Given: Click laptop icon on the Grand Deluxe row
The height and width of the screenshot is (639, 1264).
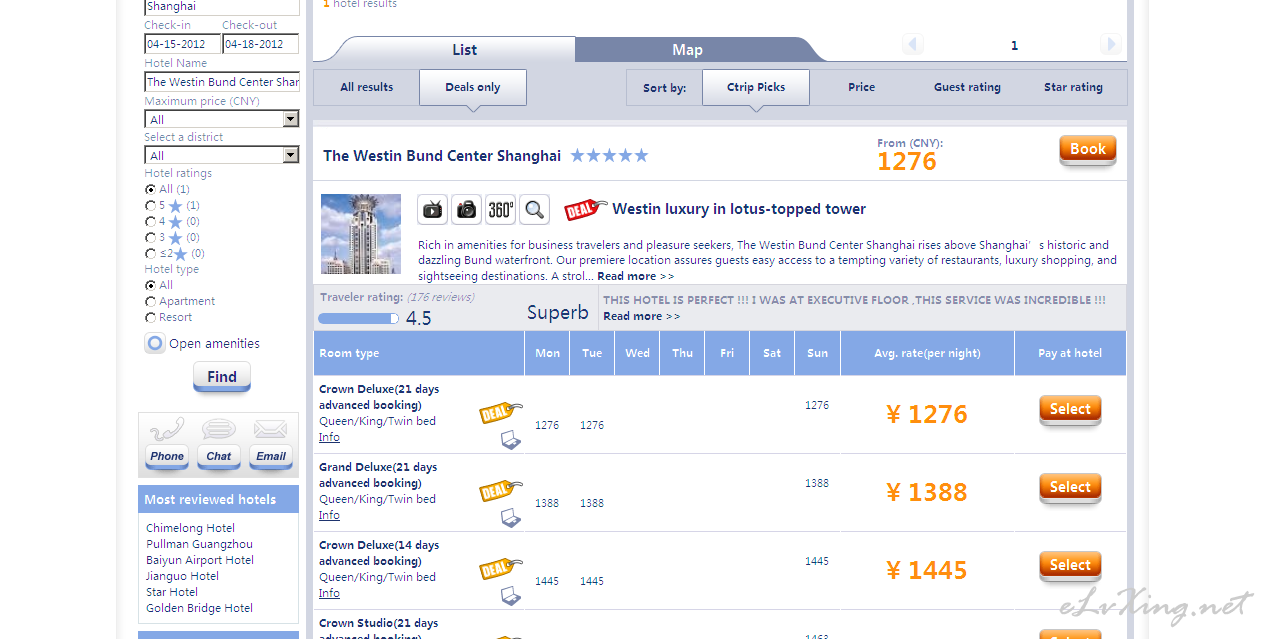Looking at the screenshot, I should [511, 518].
